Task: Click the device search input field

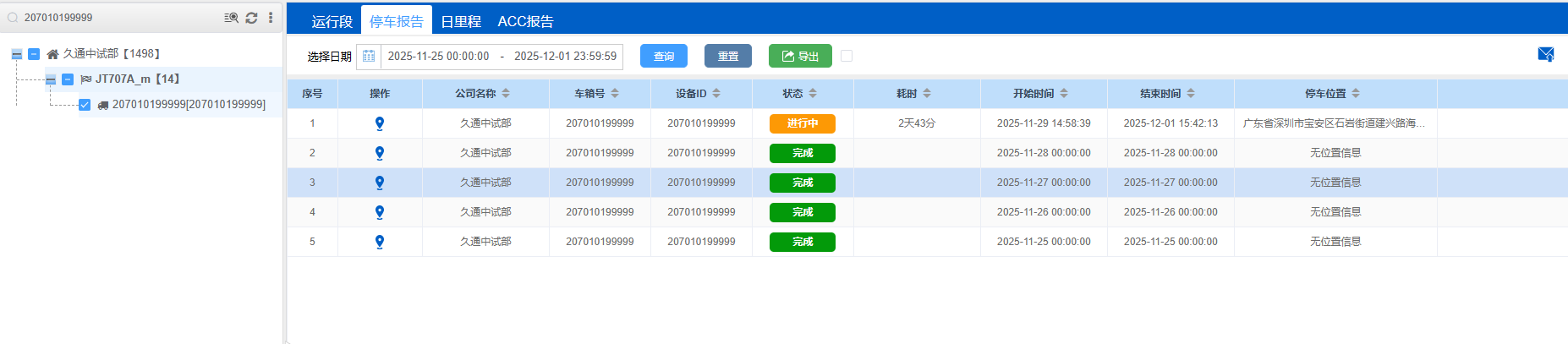Action: click(x=118, y=18)
